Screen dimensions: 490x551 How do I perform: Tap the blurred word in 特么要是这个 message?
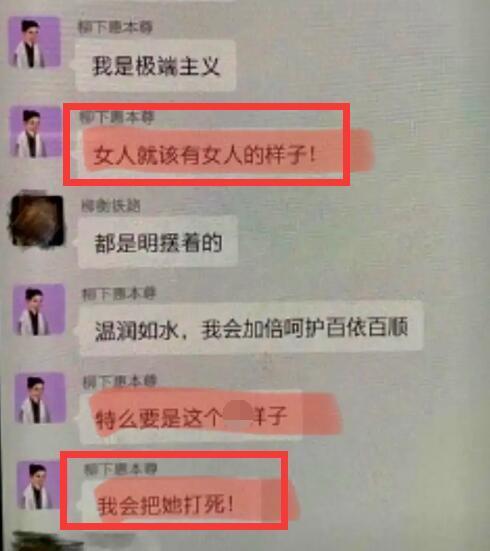click(x=239, y=415)
